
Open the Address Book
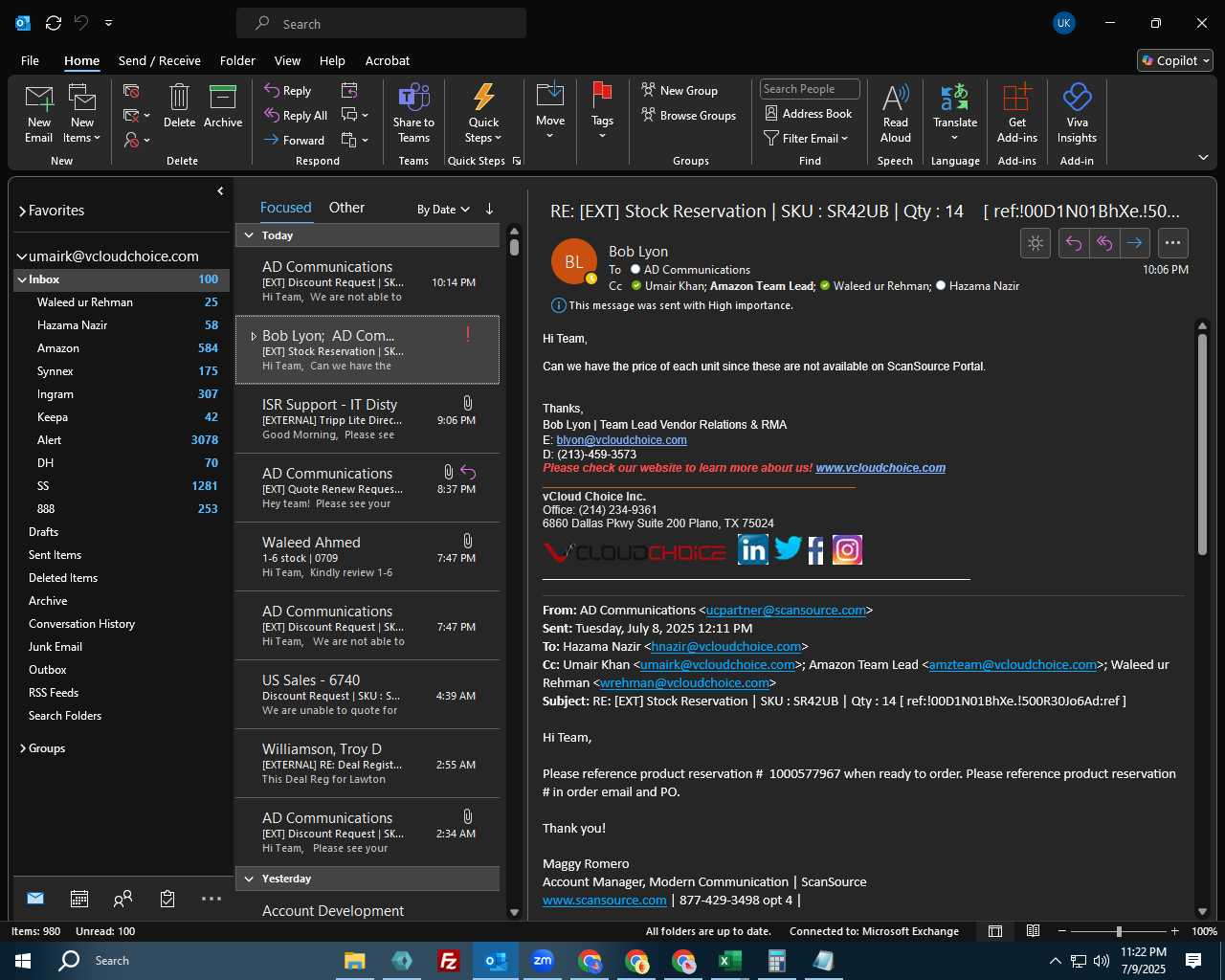tap(809, 113)
